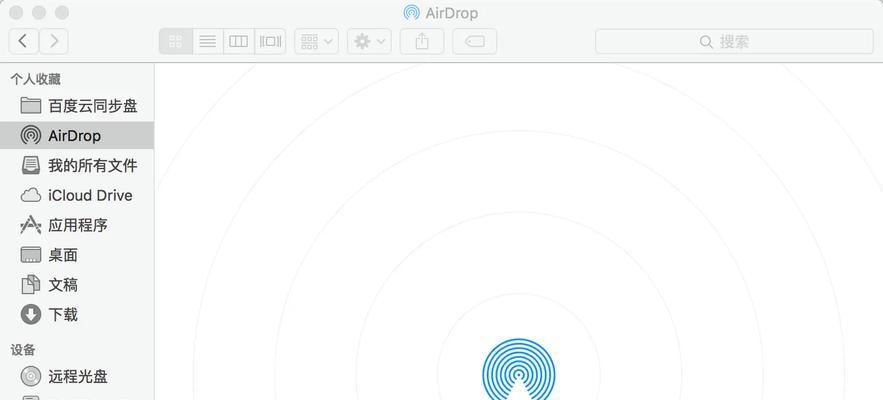Click the Edit Tags toolbar button
The image size is (883, 400).
click(x=474, y=41)
